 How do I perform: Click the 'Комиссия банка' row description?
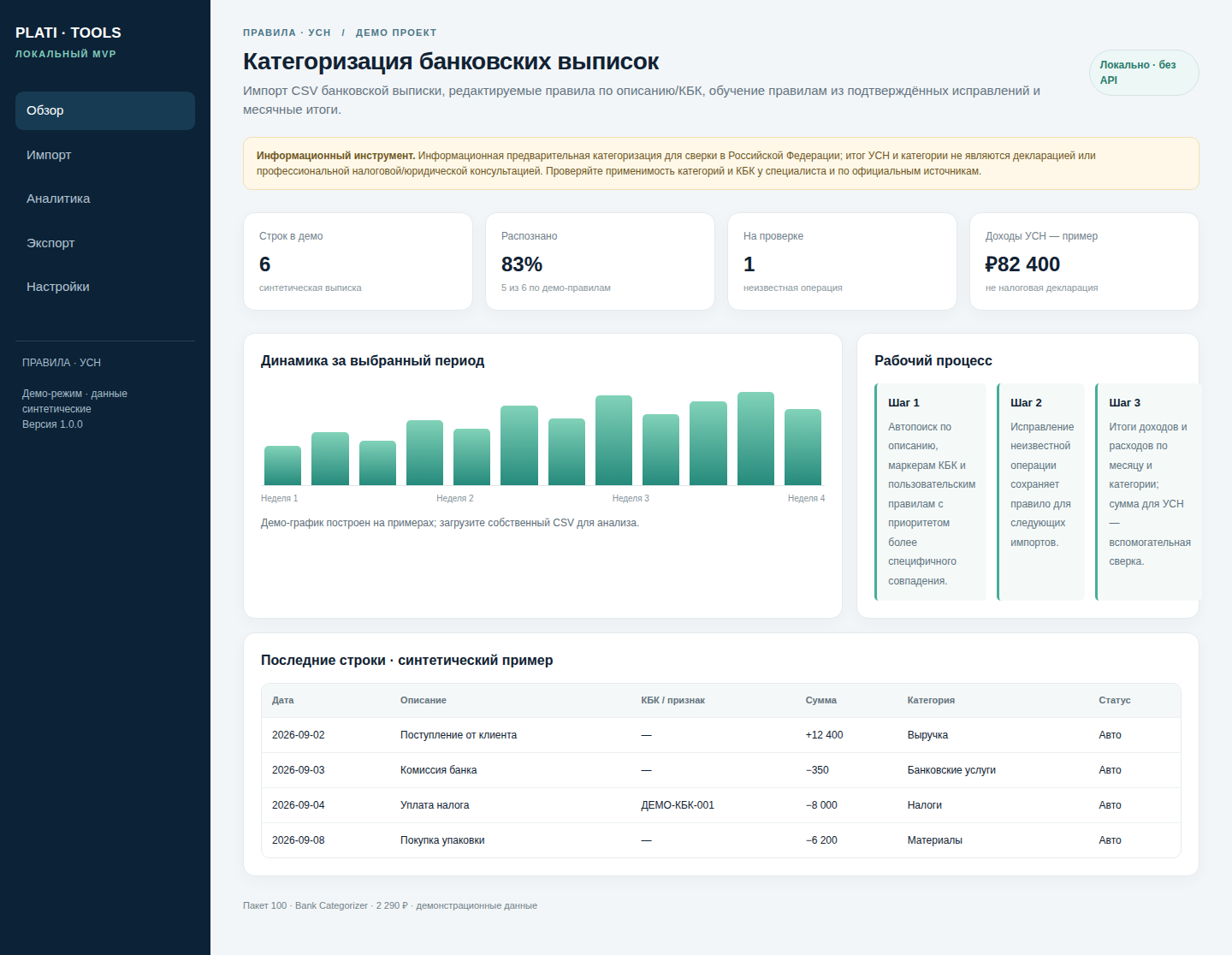point(439,770)
